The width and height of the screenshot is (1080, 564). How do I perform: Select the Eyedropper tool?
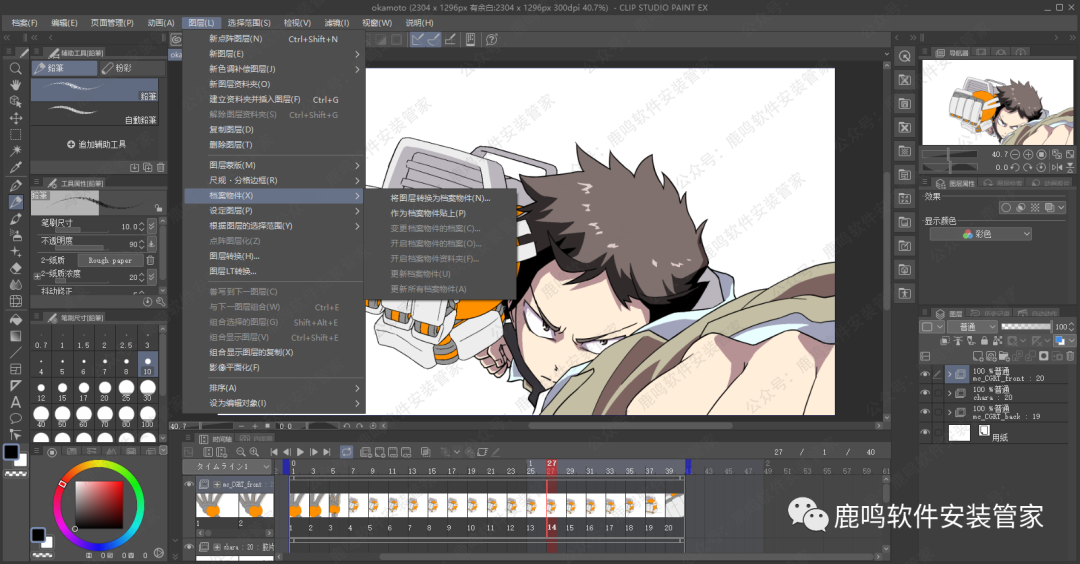click(x=15, y=168)
